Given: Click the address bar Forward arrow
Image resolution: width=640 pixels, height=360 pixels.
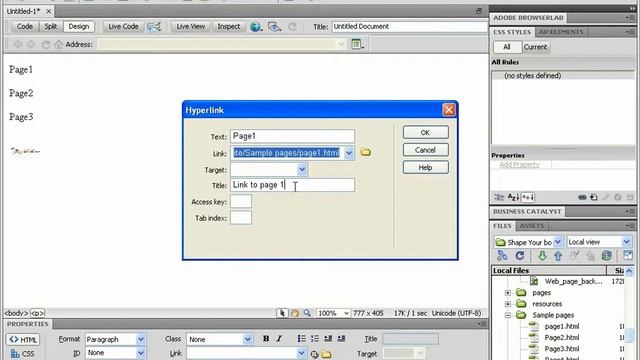Looking at the screenshot, I should point(31,44).
